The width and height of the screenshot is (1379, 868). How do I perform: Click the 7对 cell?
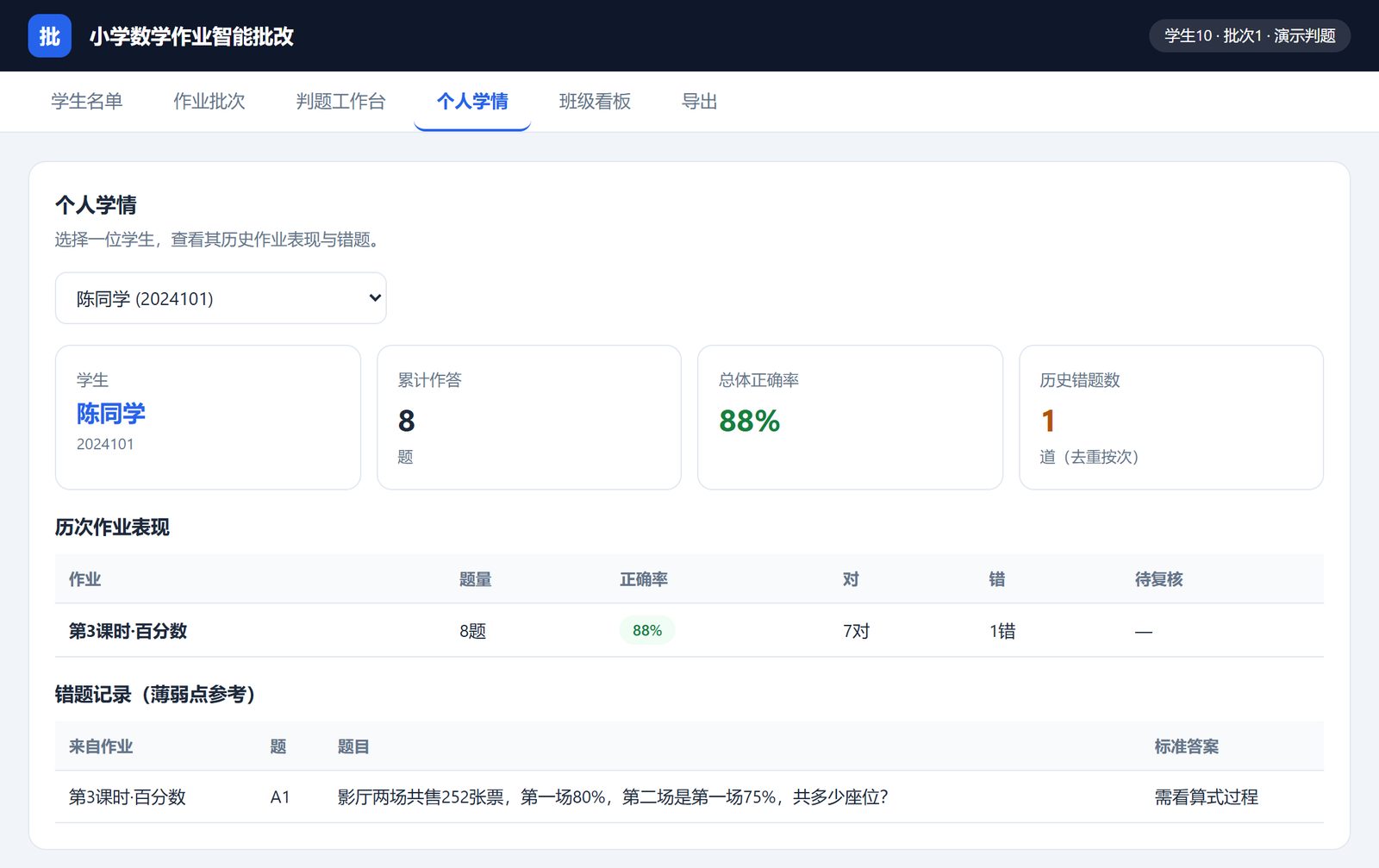[856, 631]
